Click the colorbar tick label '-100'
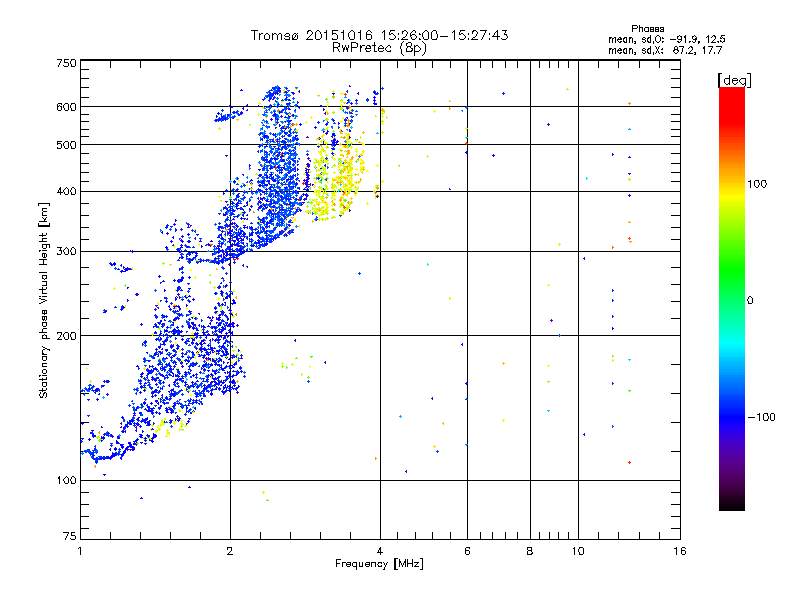This screenshot has width=800, height=600. click(x=761, y=417)
